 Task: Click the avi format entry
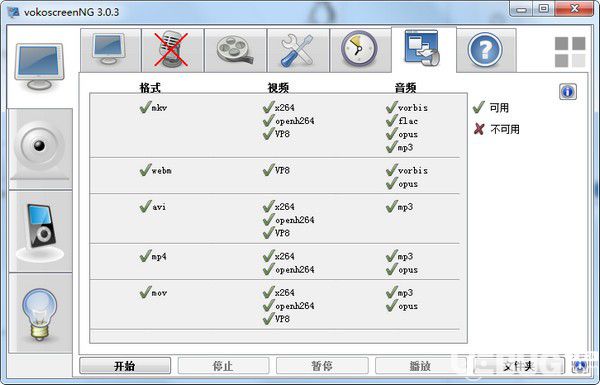coord(153,207)
